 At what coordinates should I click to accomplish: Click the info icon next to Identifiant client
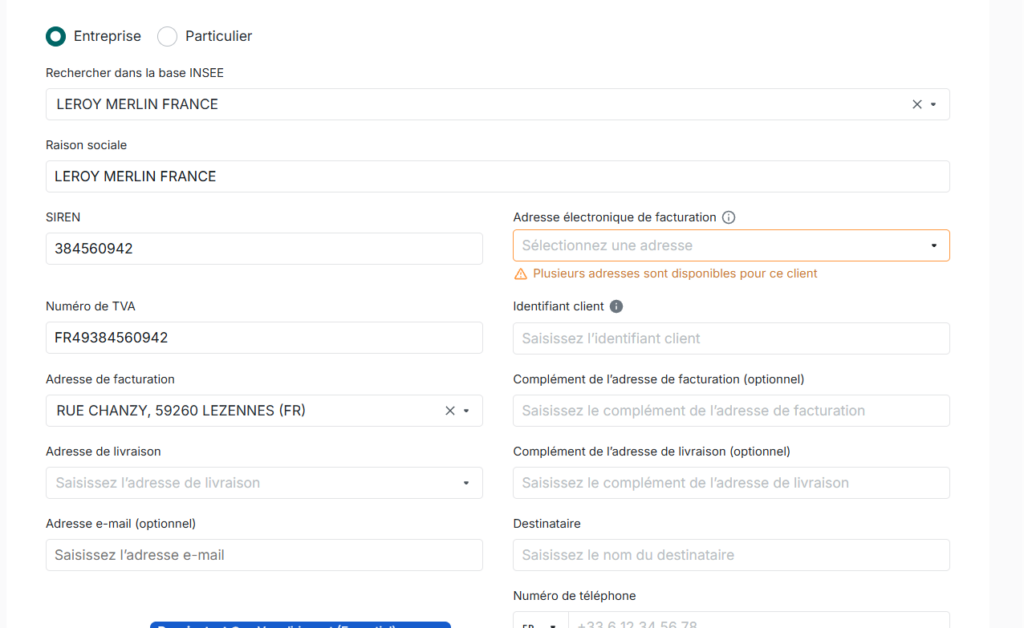(x=616, y=306)
